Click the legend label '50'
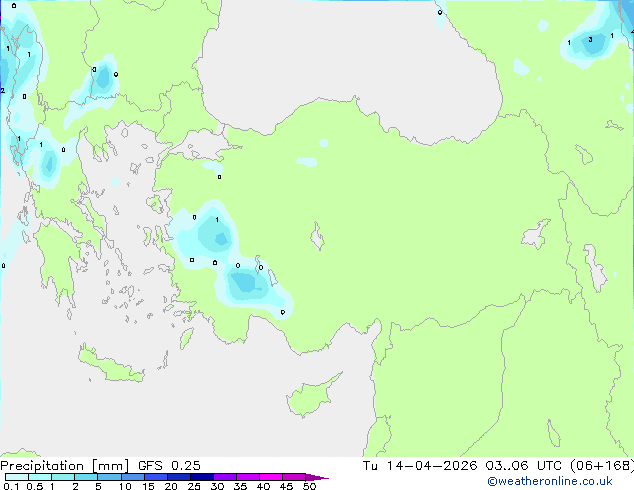This screenshot has height=490, width=634. tap(309, 486)
